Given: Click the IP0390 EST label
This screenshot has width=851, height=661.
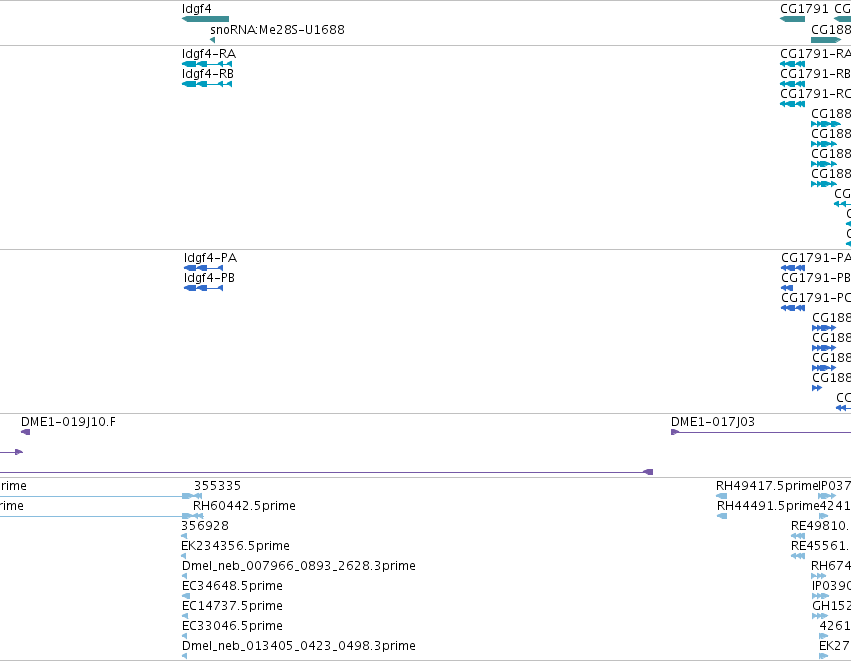Looking at the screenshot, I should pos(831,586).
